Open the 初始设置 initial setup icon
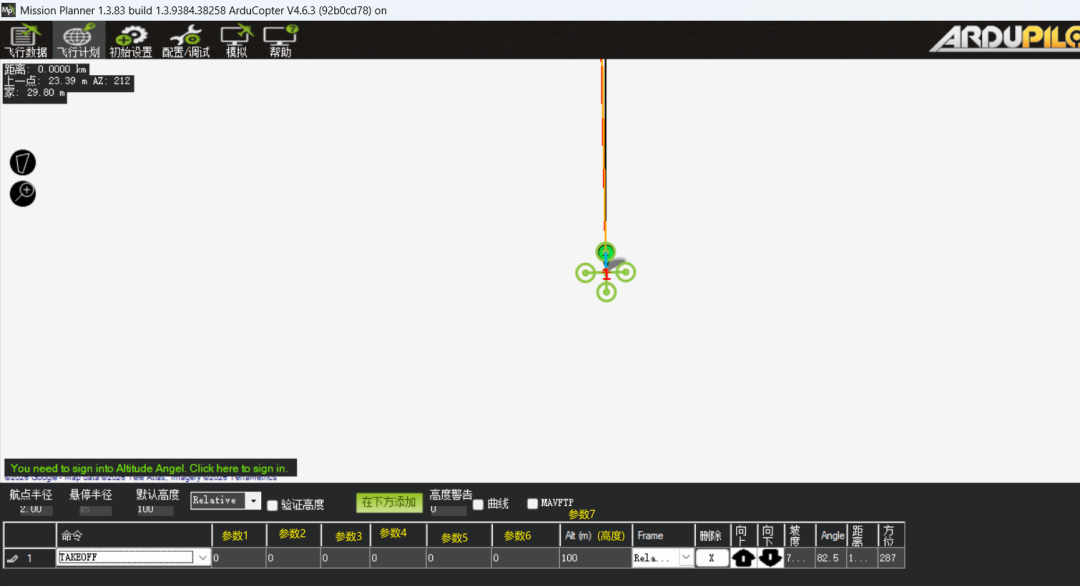 130,41
